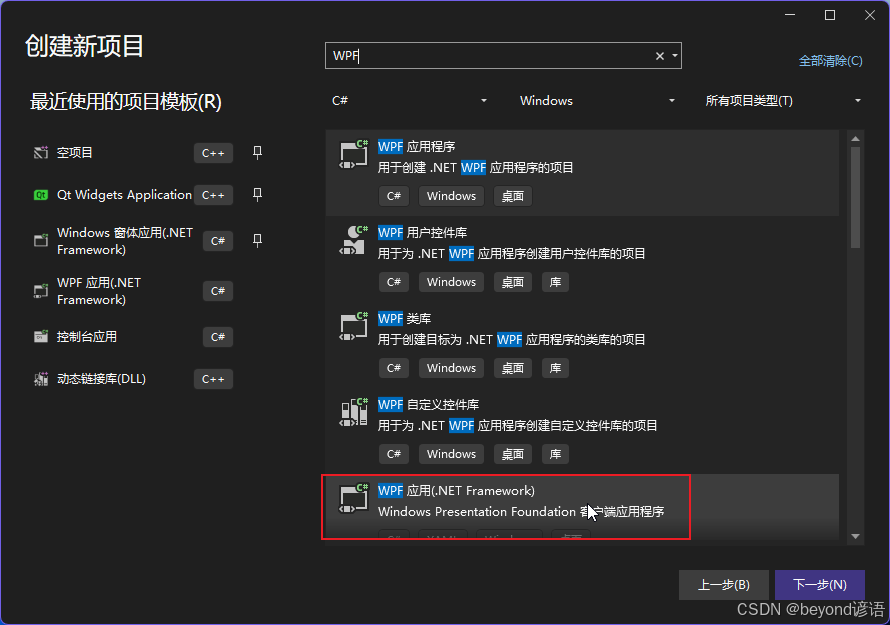The height and width of the screenshot is (625, 890).
Task: Close the 创建新项目 dialog
Action: tap(870, 15)
